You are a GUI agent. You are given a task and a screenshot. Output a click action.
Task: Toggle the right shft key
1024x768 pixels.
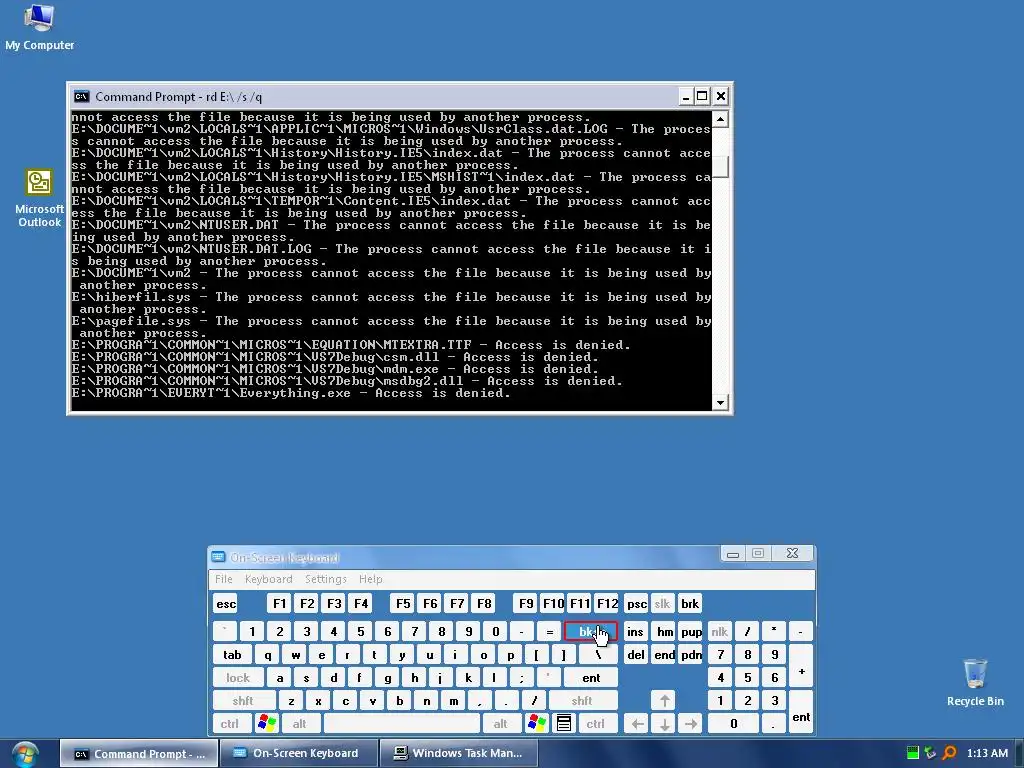pyautogui.click(x=583, y=701)
